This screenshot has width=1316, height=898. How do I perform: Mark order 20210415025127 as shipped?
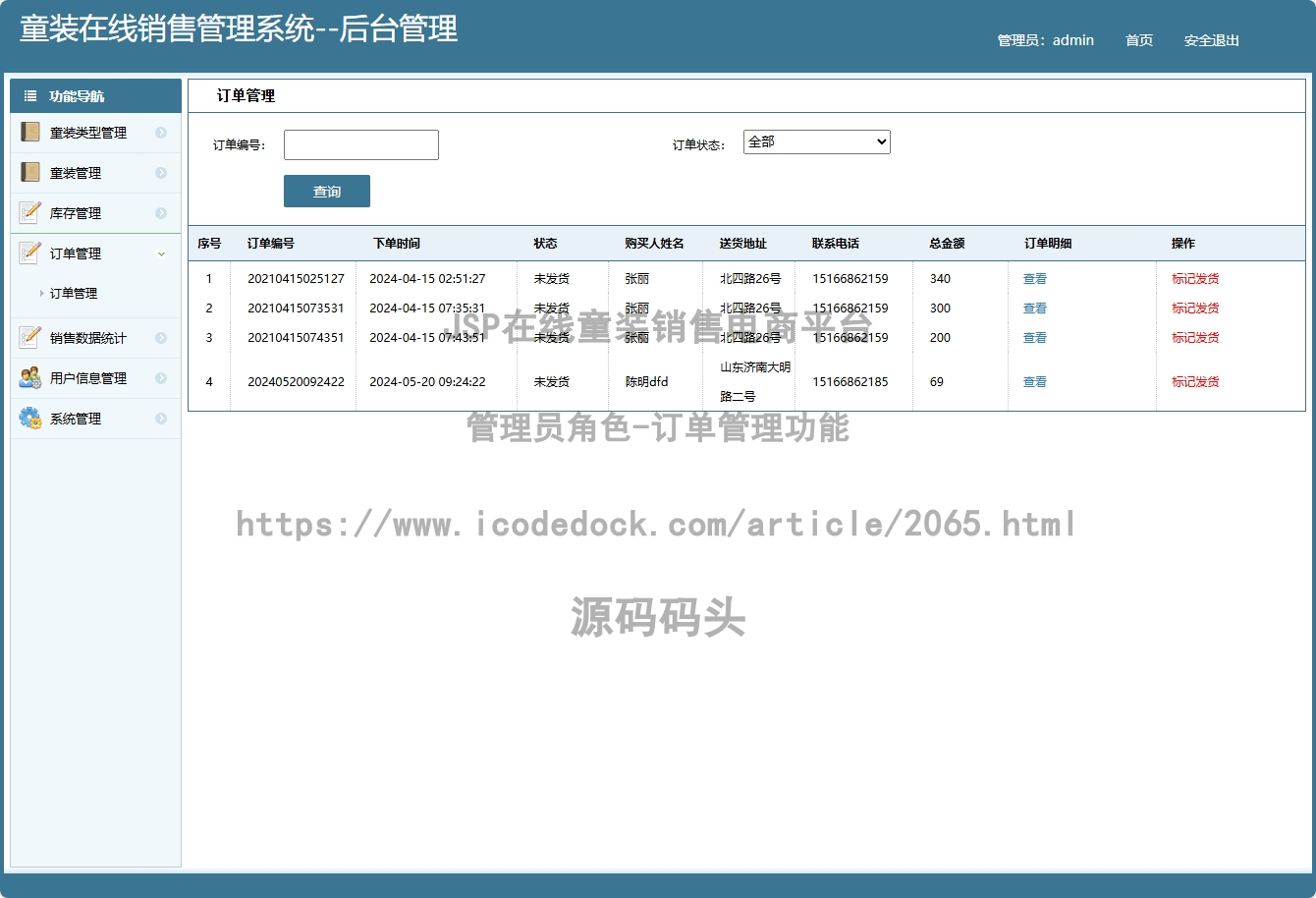pyautogui.click(x=1195, y=279)
